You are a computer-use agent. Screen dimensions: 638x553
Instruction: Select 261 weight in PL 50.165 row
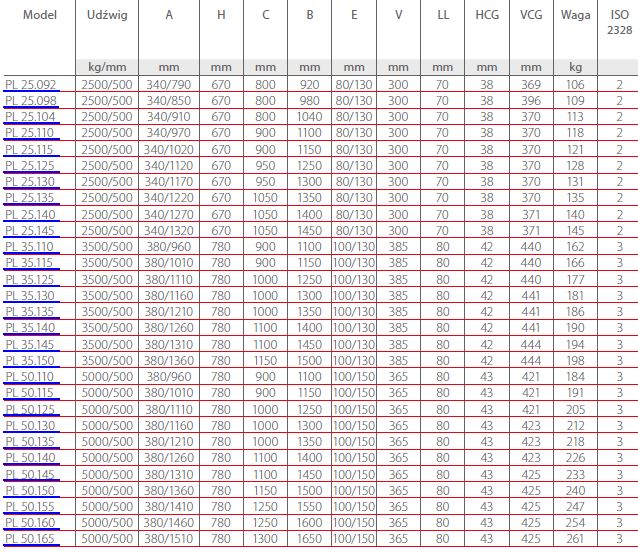[x=575, y=539]
